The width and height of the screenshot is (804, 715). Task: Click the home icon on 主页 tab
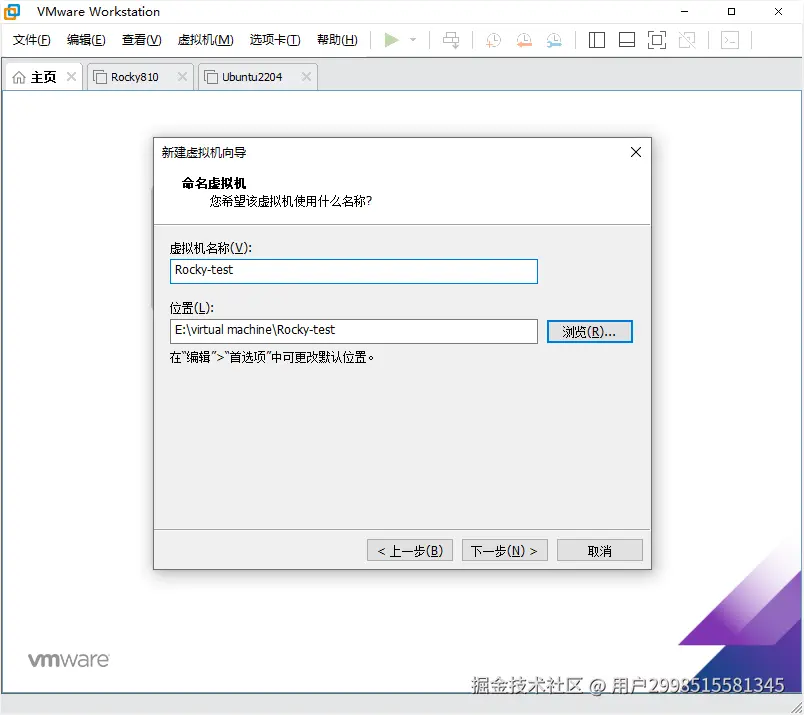coord(19,77)
